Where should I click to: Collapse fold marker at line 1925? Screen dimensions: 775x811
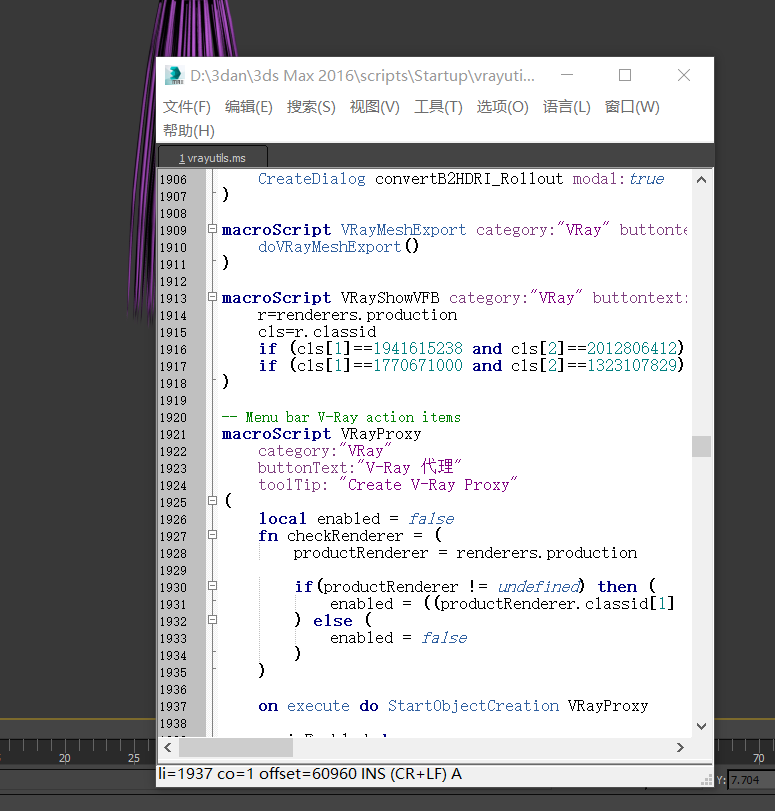click(212, 501)
